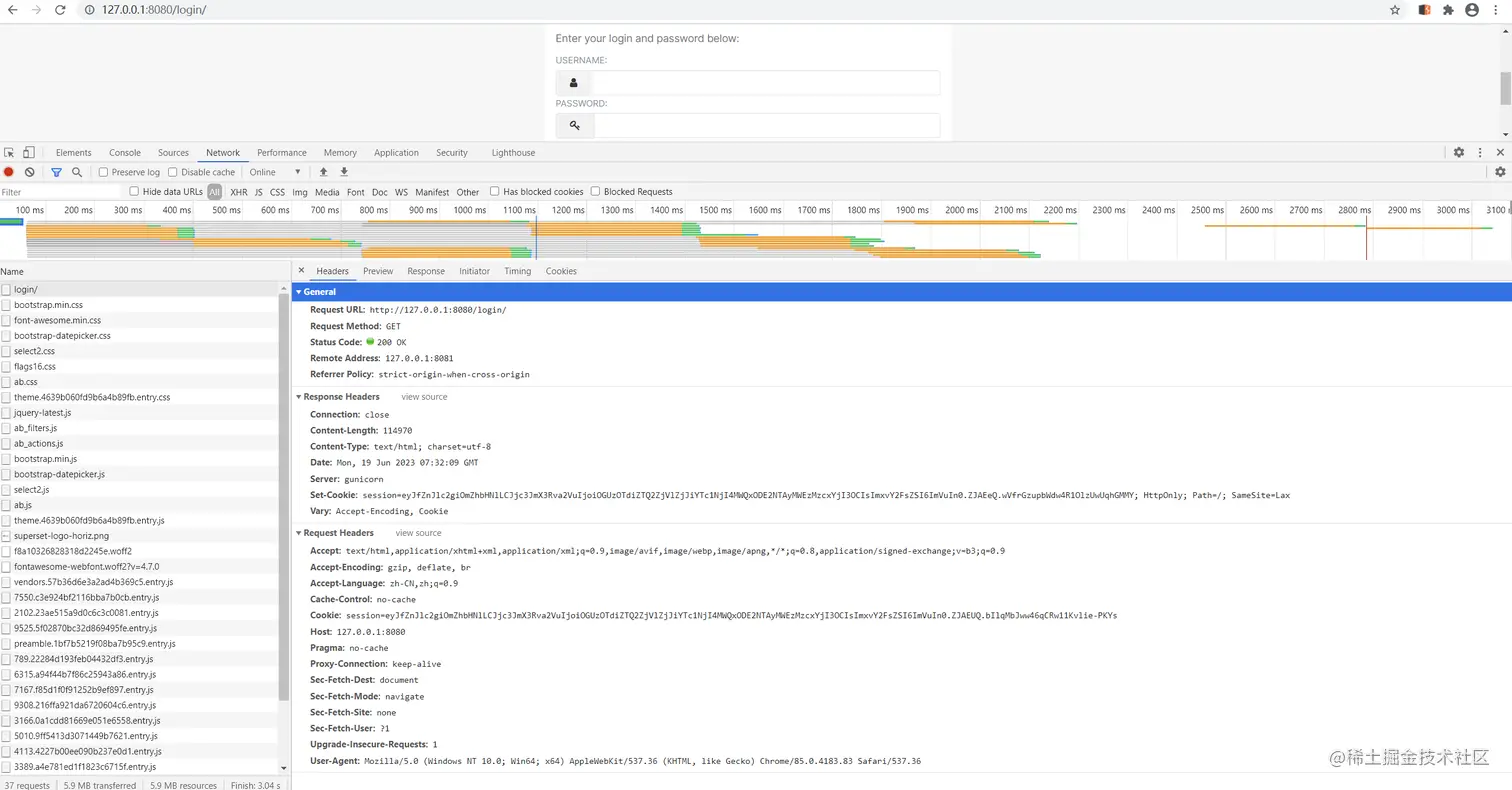The width and height of the screenshot is (1512, 790).
Task: Open the Timing tab of request
Action: 518,271
